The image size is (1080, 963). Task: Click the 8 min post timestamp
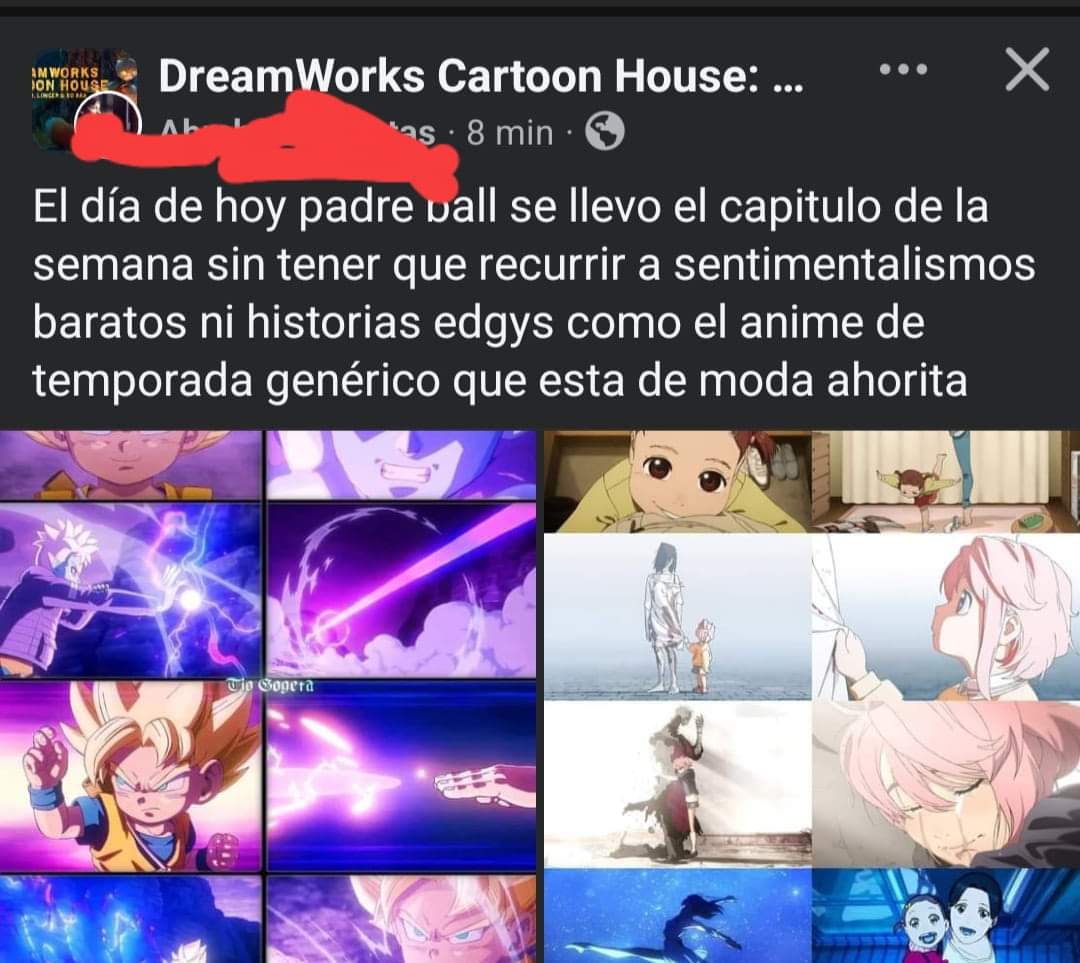click(510, 132)
